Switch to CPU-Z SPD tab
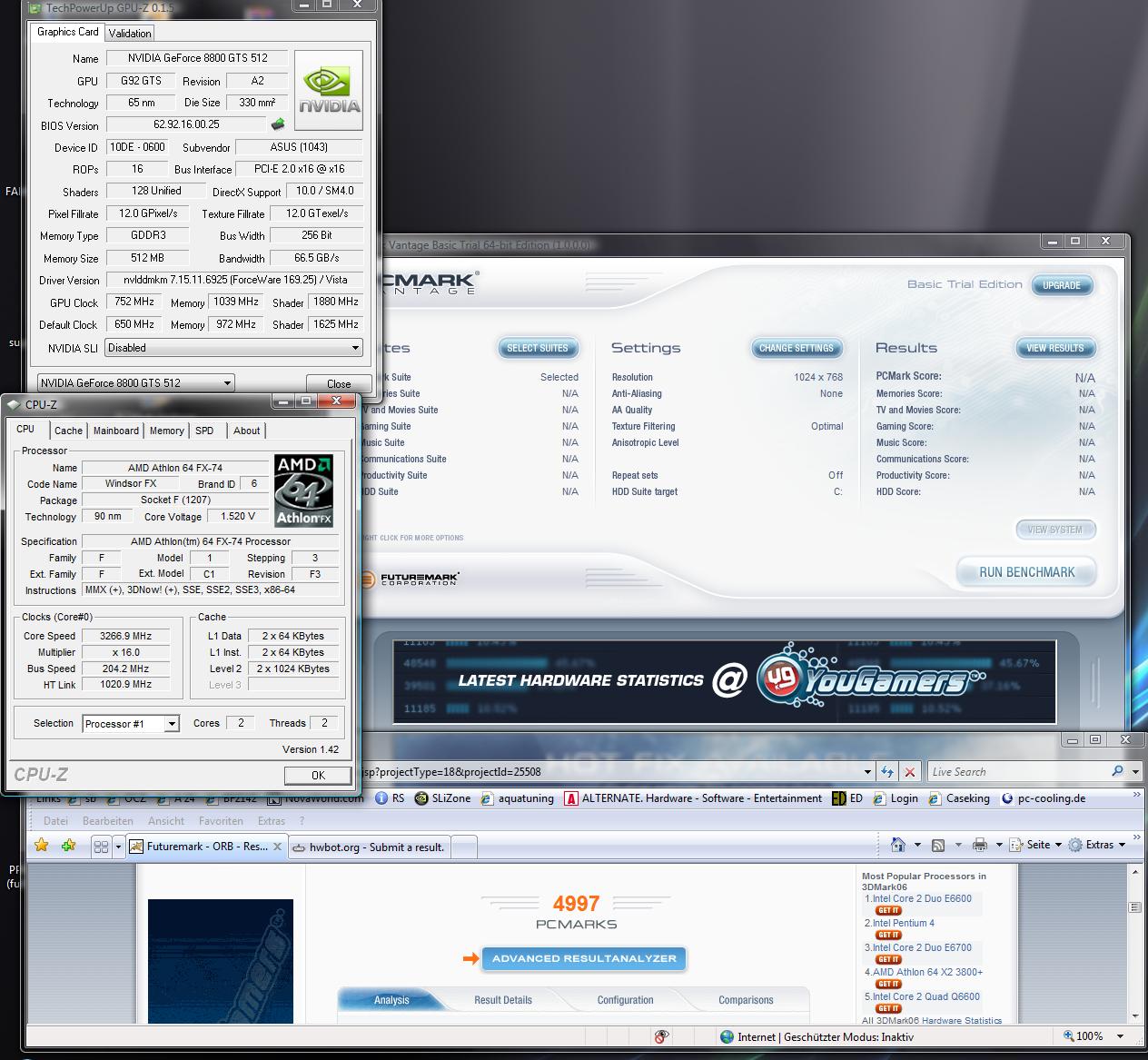 click(204, 431)
